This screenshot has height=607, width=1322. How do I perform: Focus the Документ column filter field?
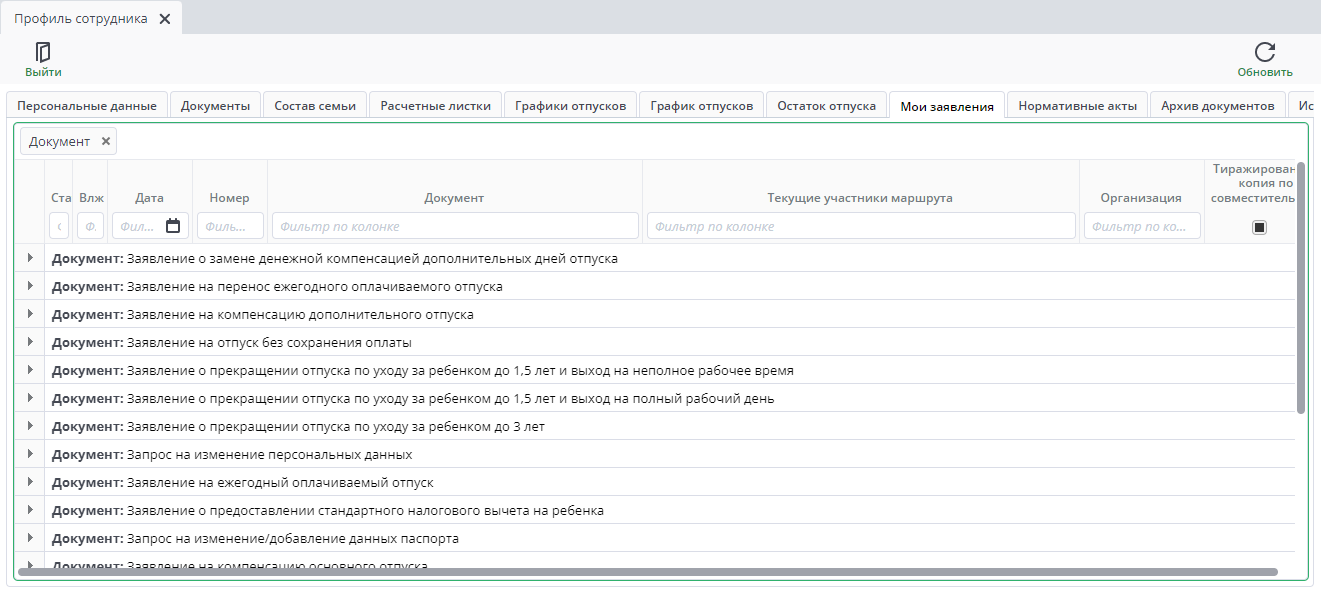(455, 226)
